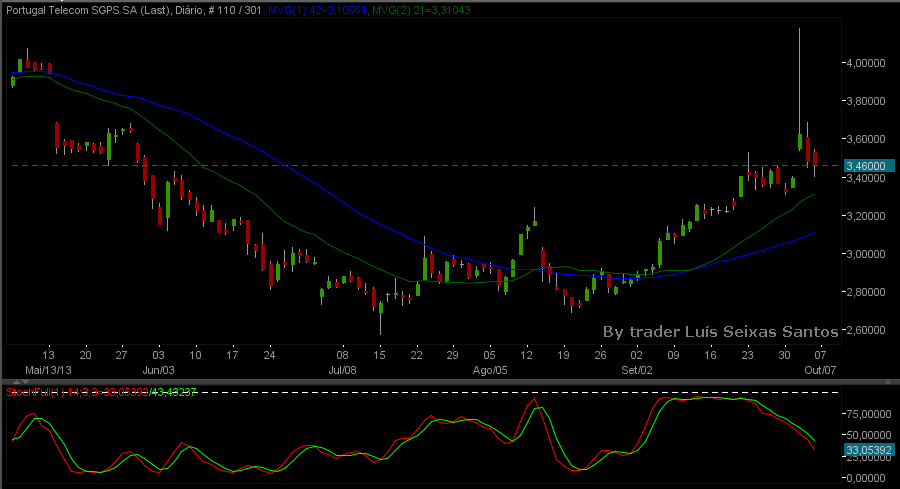This screenshot has width=900, height=489.
Task: Click the 3,20000 price axis label
Action: tap(866, 216)
